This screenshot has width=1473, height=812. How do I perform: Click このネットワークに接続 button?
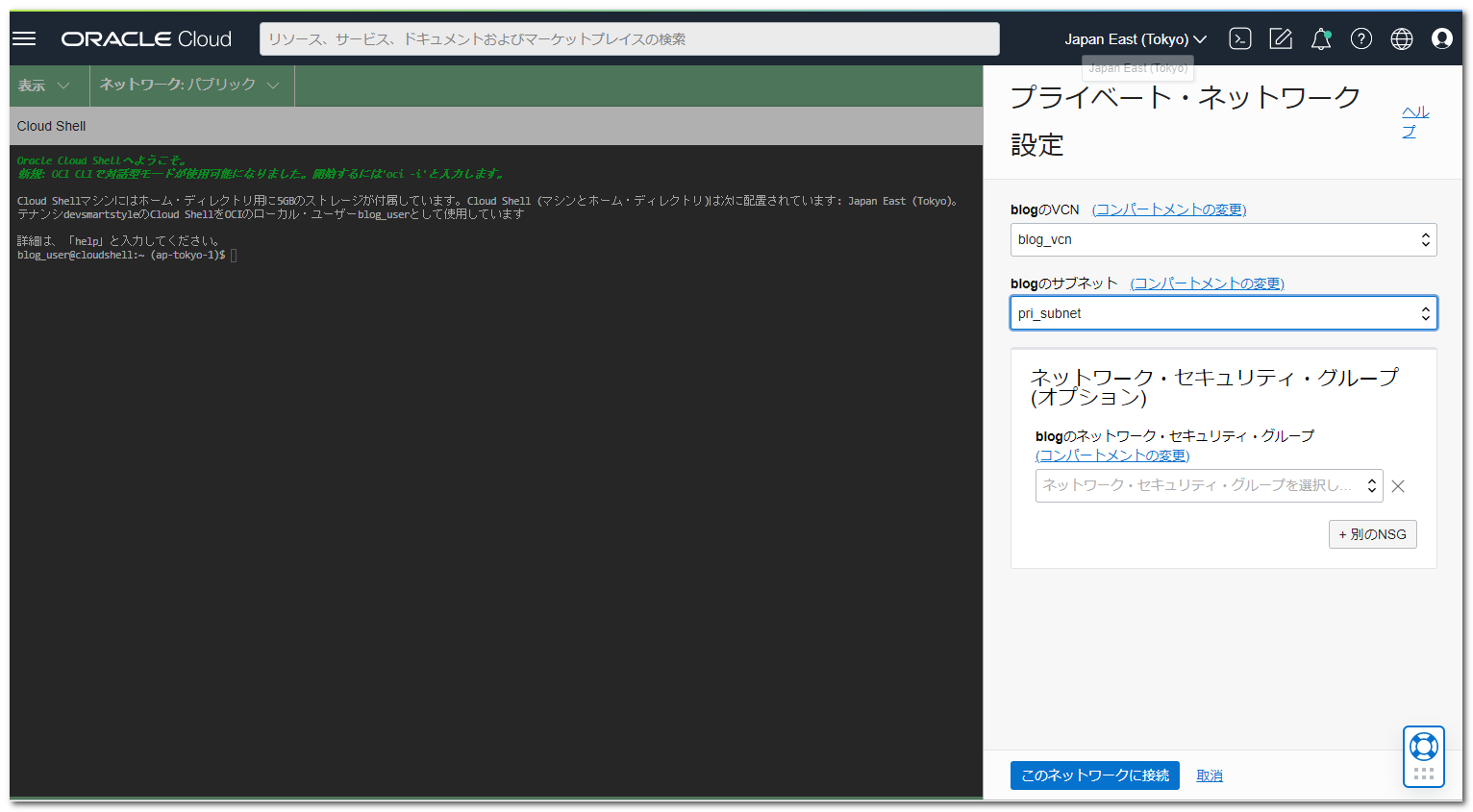coord(1094,775)
